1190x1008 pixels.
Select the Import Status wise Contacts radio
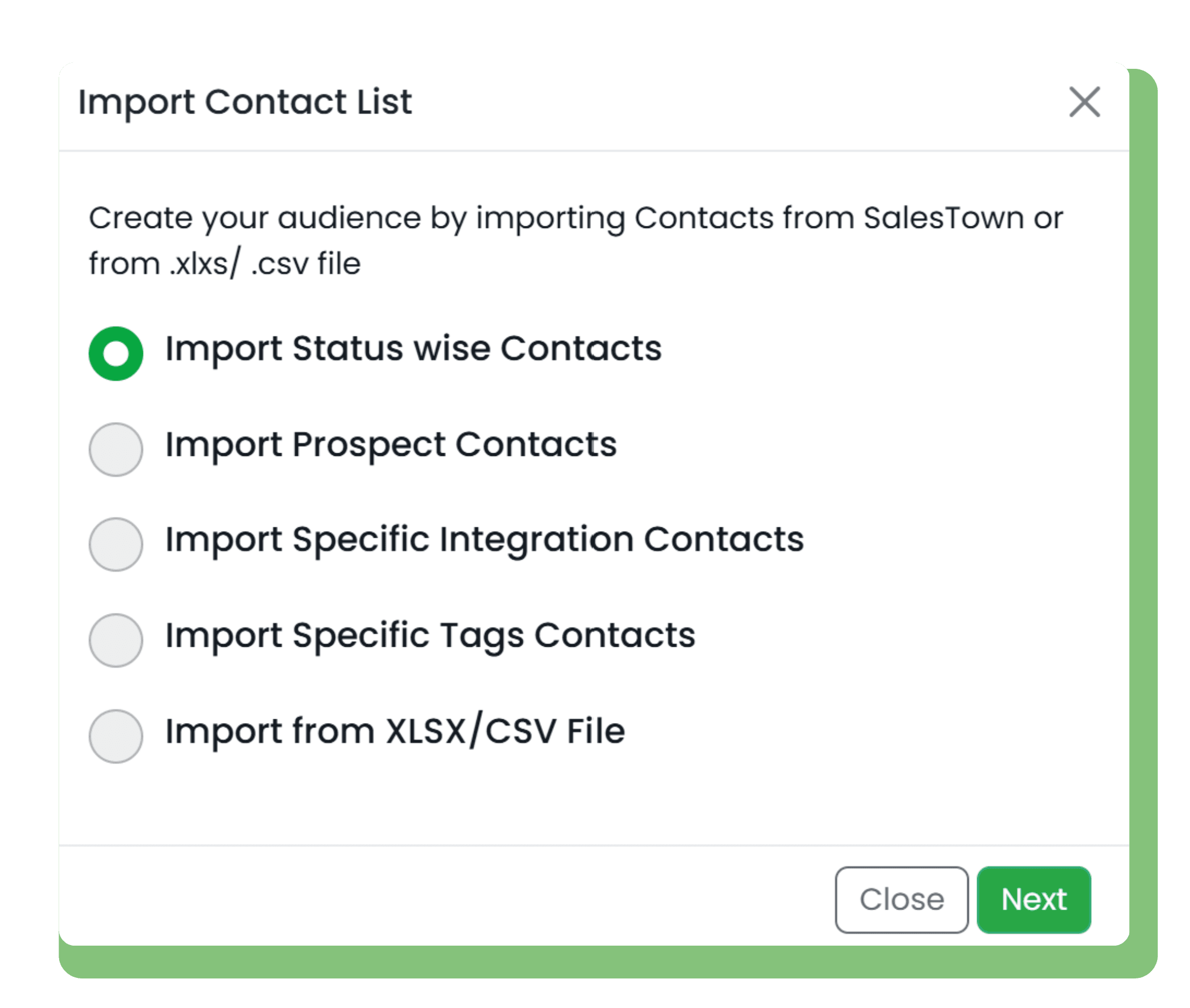point(116,354)
